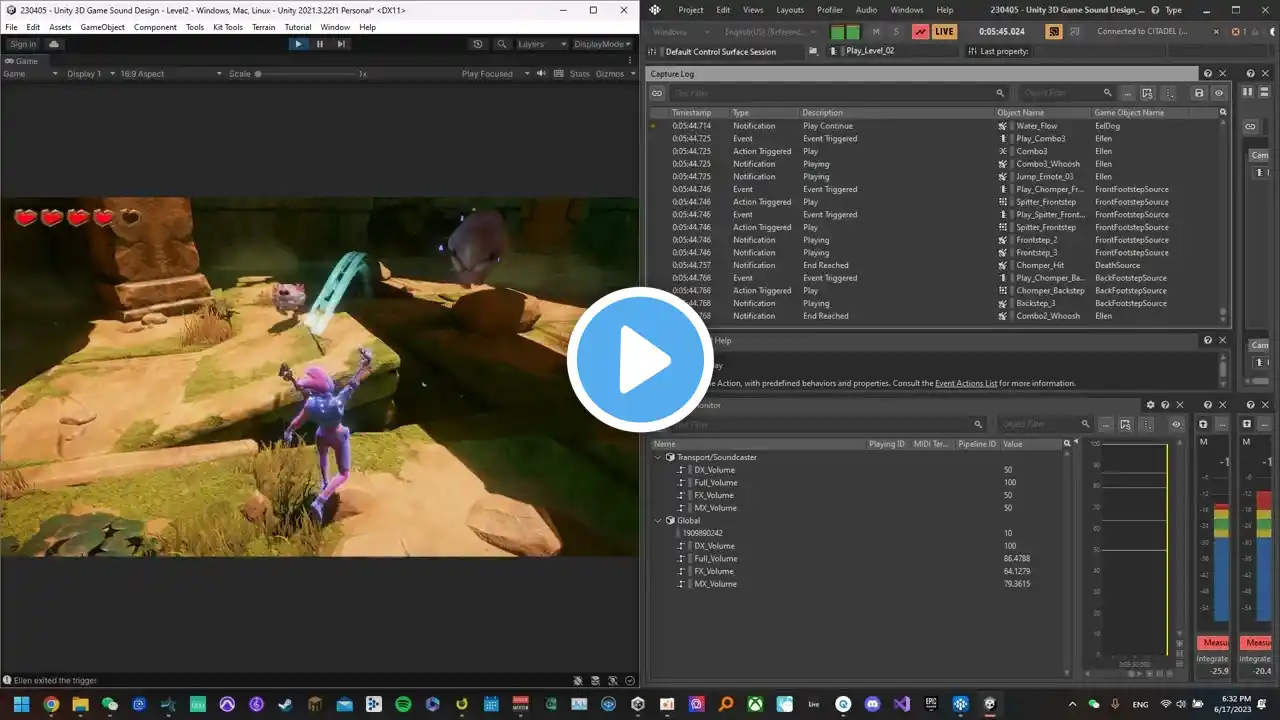Click the Unity cloud services icon

coord(54,44)
